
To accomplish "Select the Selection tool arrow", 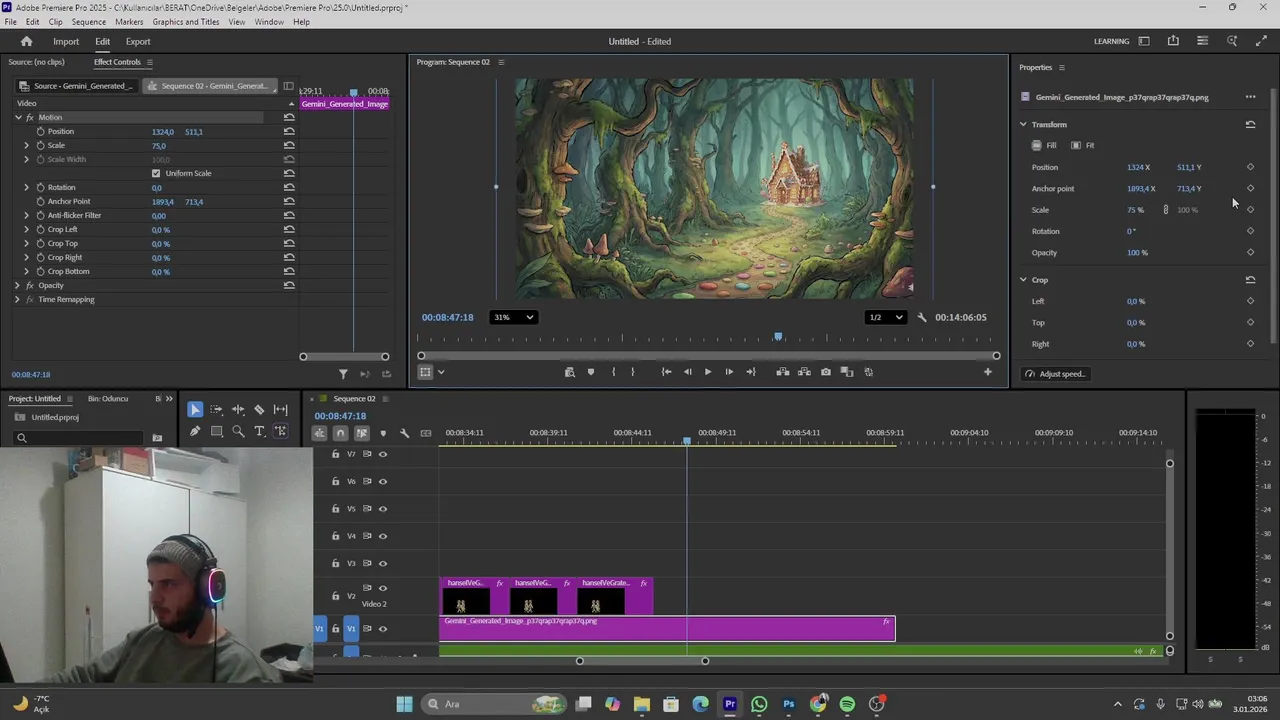I will [195, 409].
